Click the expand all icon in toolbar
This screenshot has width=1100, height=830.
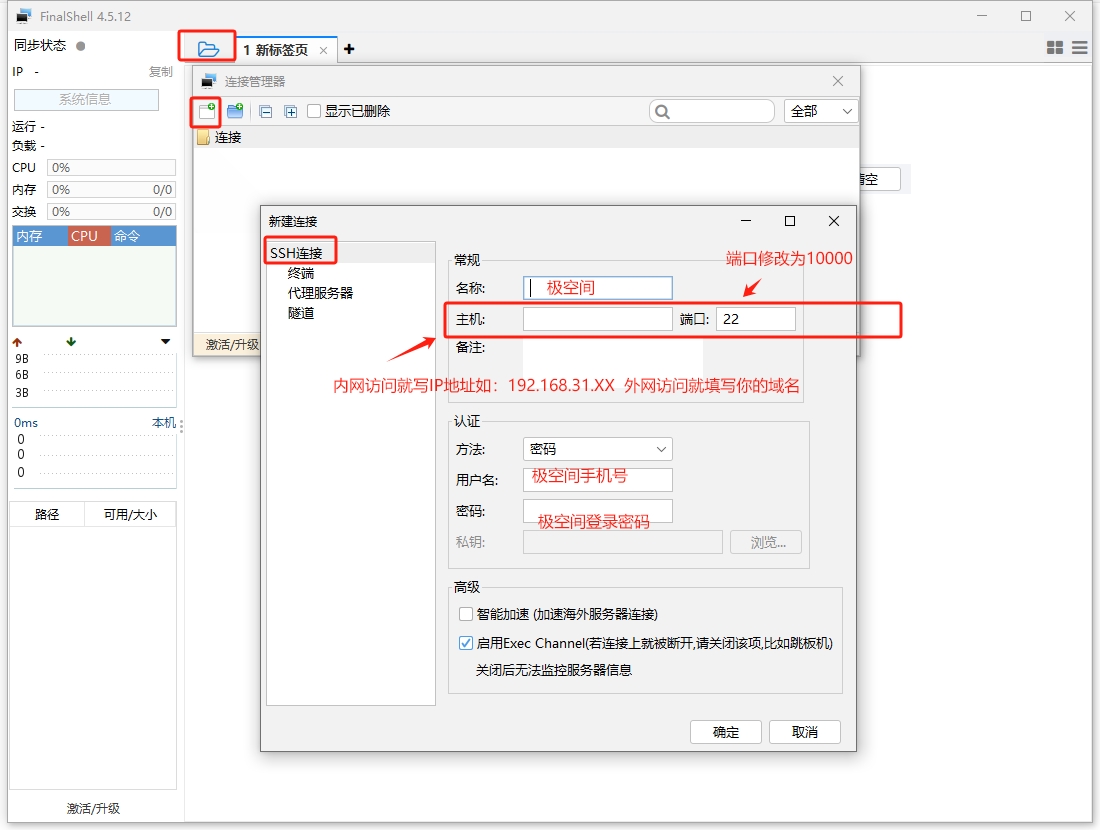click(290, 112)
